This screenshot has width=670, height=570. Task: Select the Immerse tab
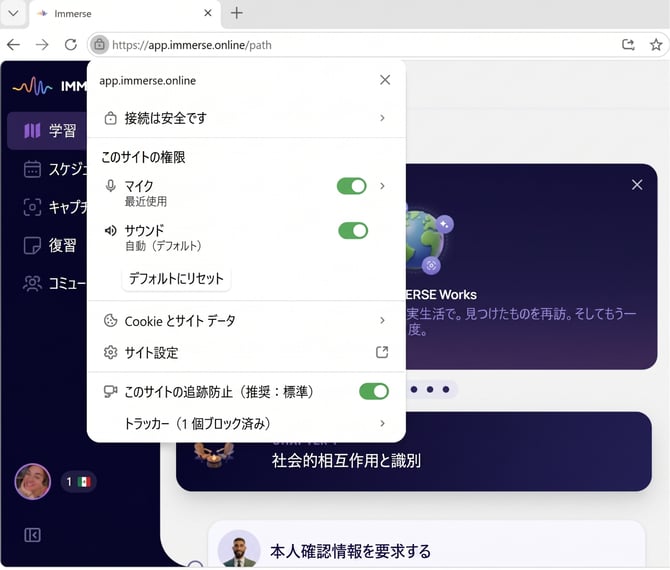click(x=124, y=14)
